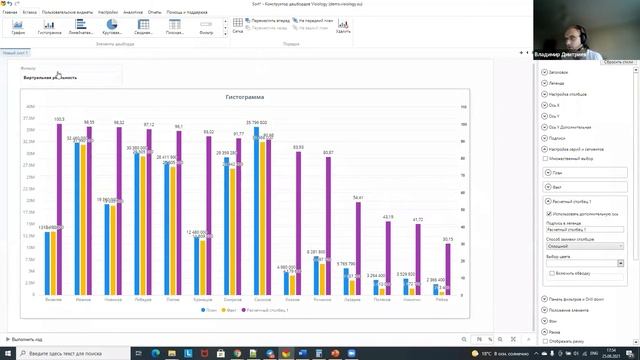
Task: Enable the Отображать рамку checkbox
Action: [545, 341]
